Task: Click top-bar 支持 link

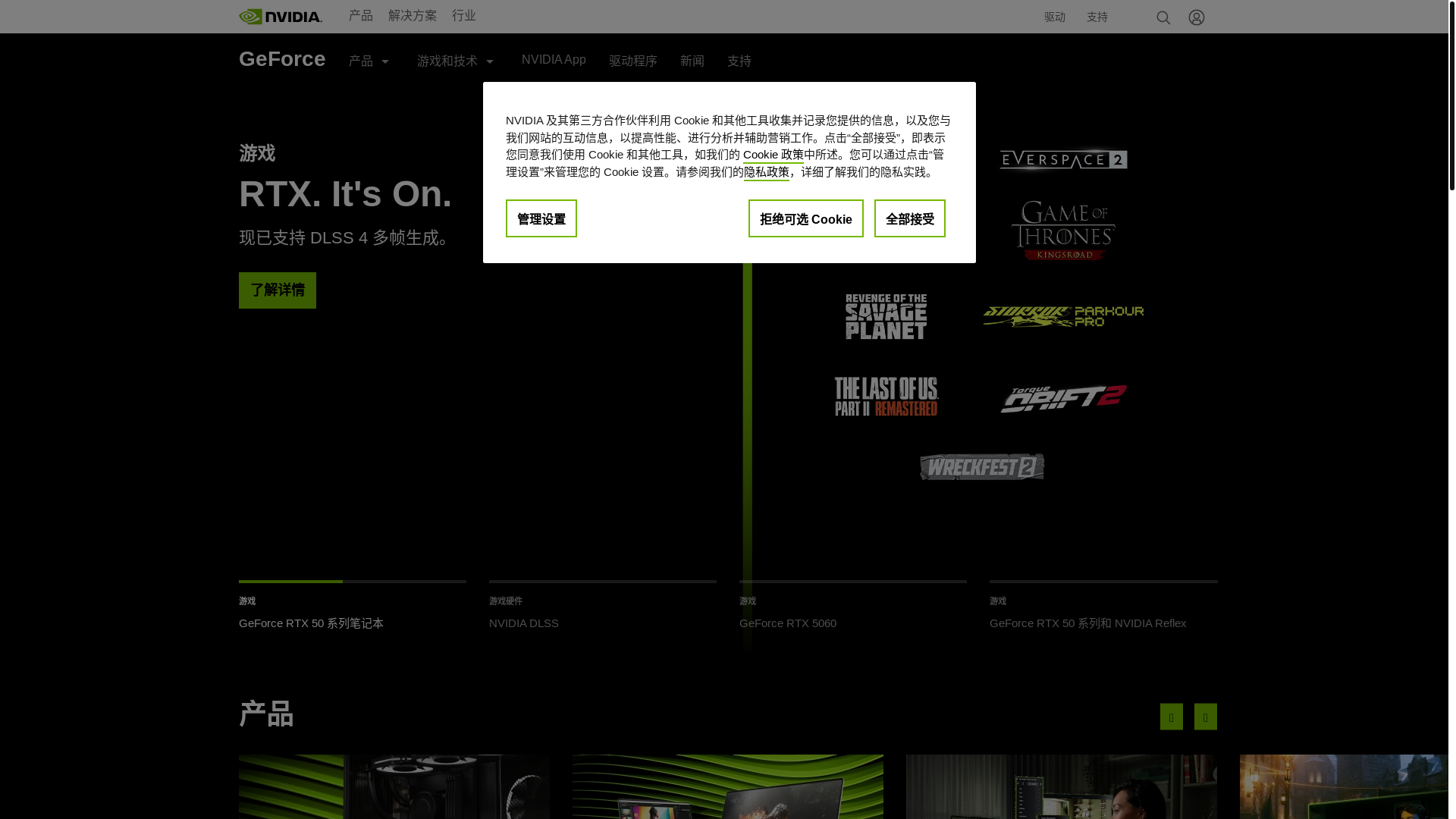Action: 1097,17
